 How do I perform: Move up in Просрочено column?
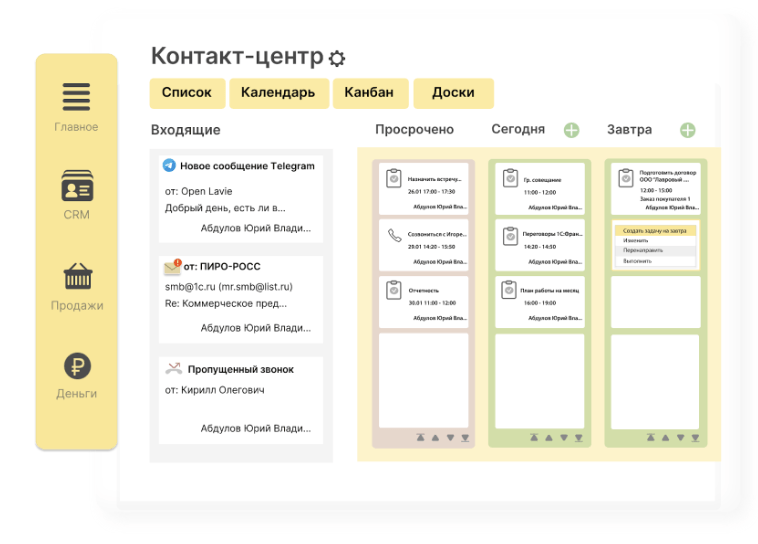pos(436,438)
